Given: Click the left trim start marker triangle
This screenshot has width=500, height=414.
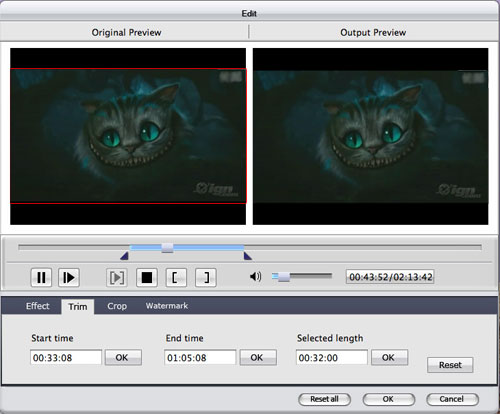Looking at the screenshot, I should (124, 256).
